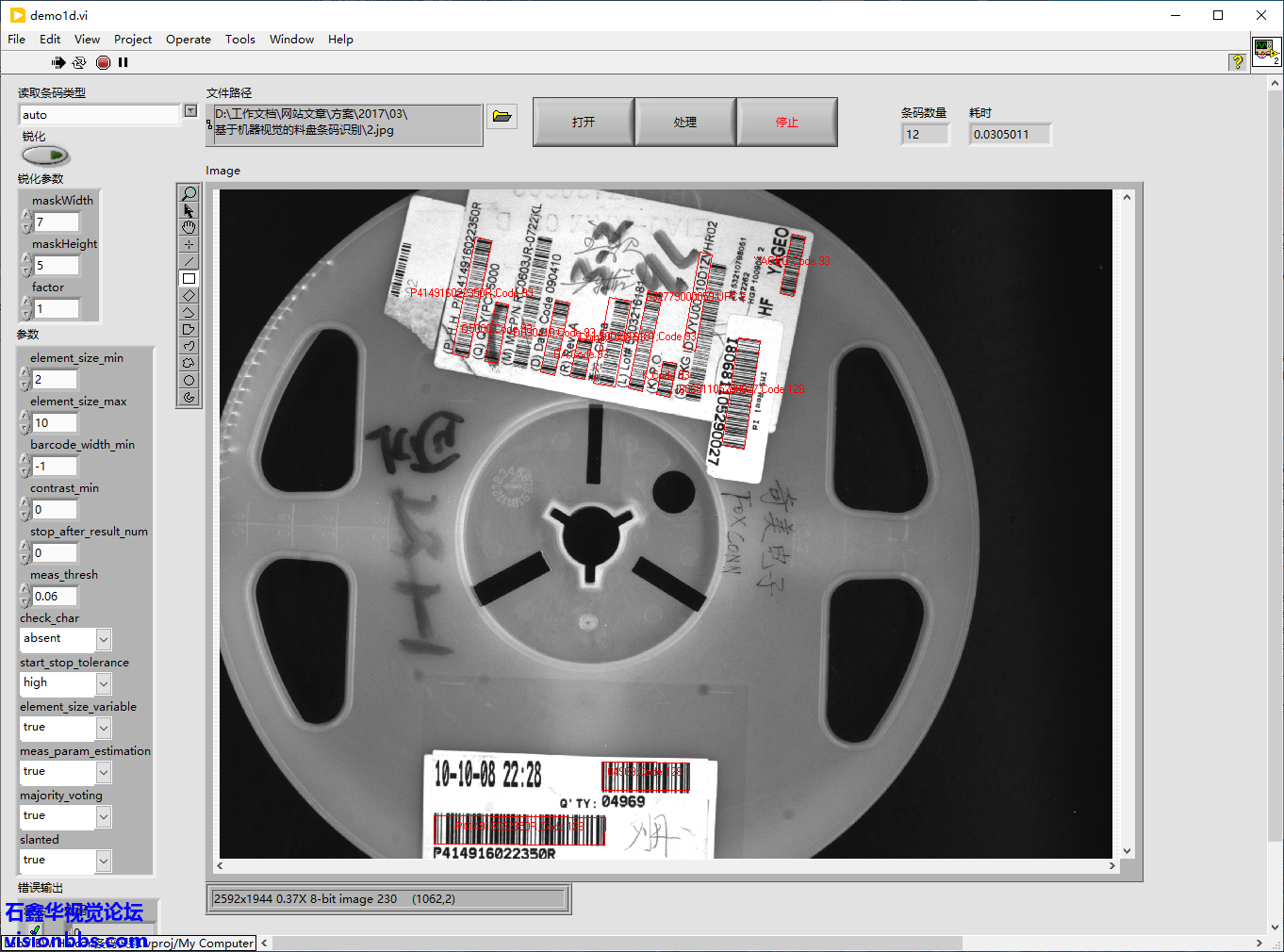Click the 打开 button
The width and height of the screenshot is (1284, 952).
(584, 123)
